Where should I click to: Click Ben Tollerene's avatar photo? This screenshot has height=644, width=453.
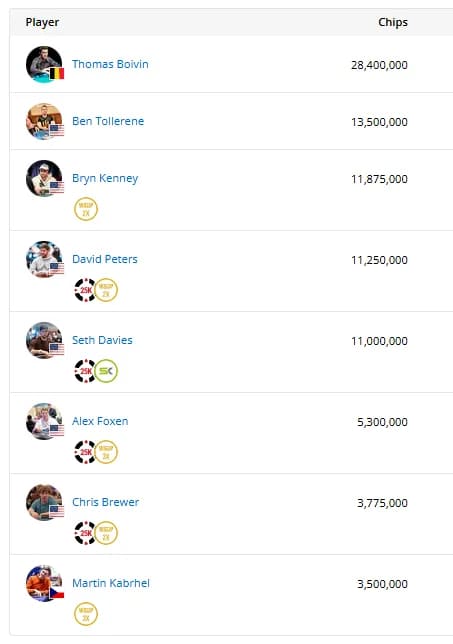coord(44,121)
